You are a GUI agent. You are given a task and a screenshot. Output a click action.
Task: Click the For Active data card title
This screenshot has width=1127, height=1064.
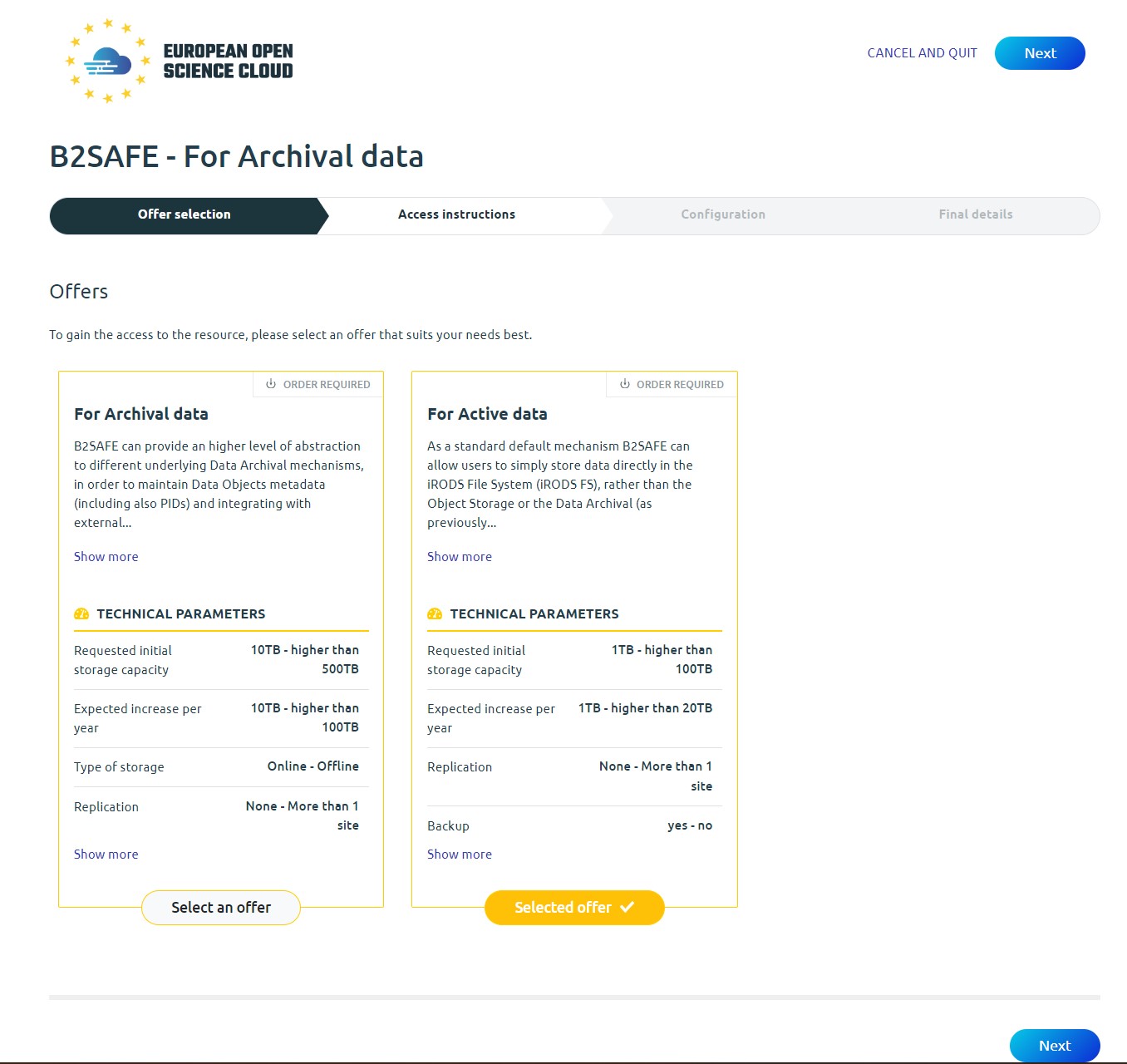pos(487,414)
